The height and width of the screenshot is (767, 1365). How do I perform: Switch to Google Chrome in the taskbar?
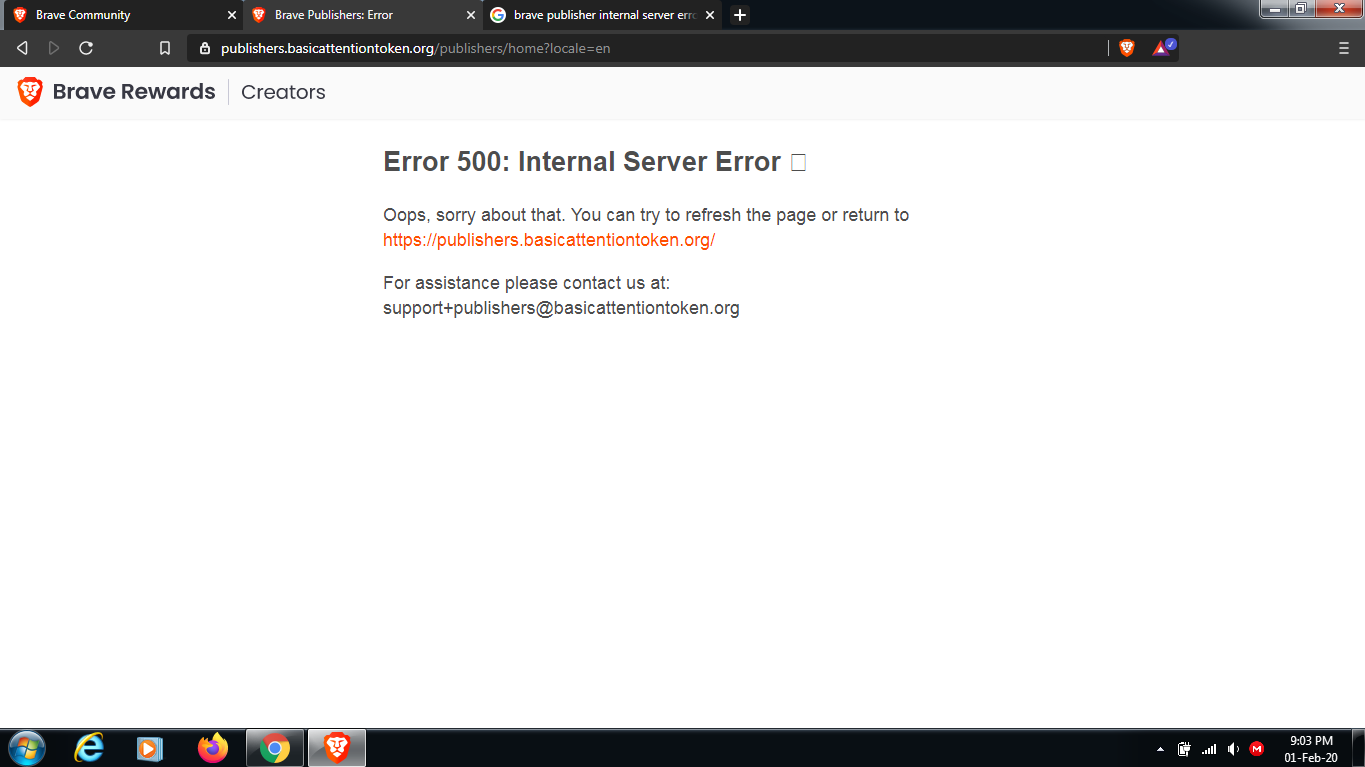pos(275,748)
